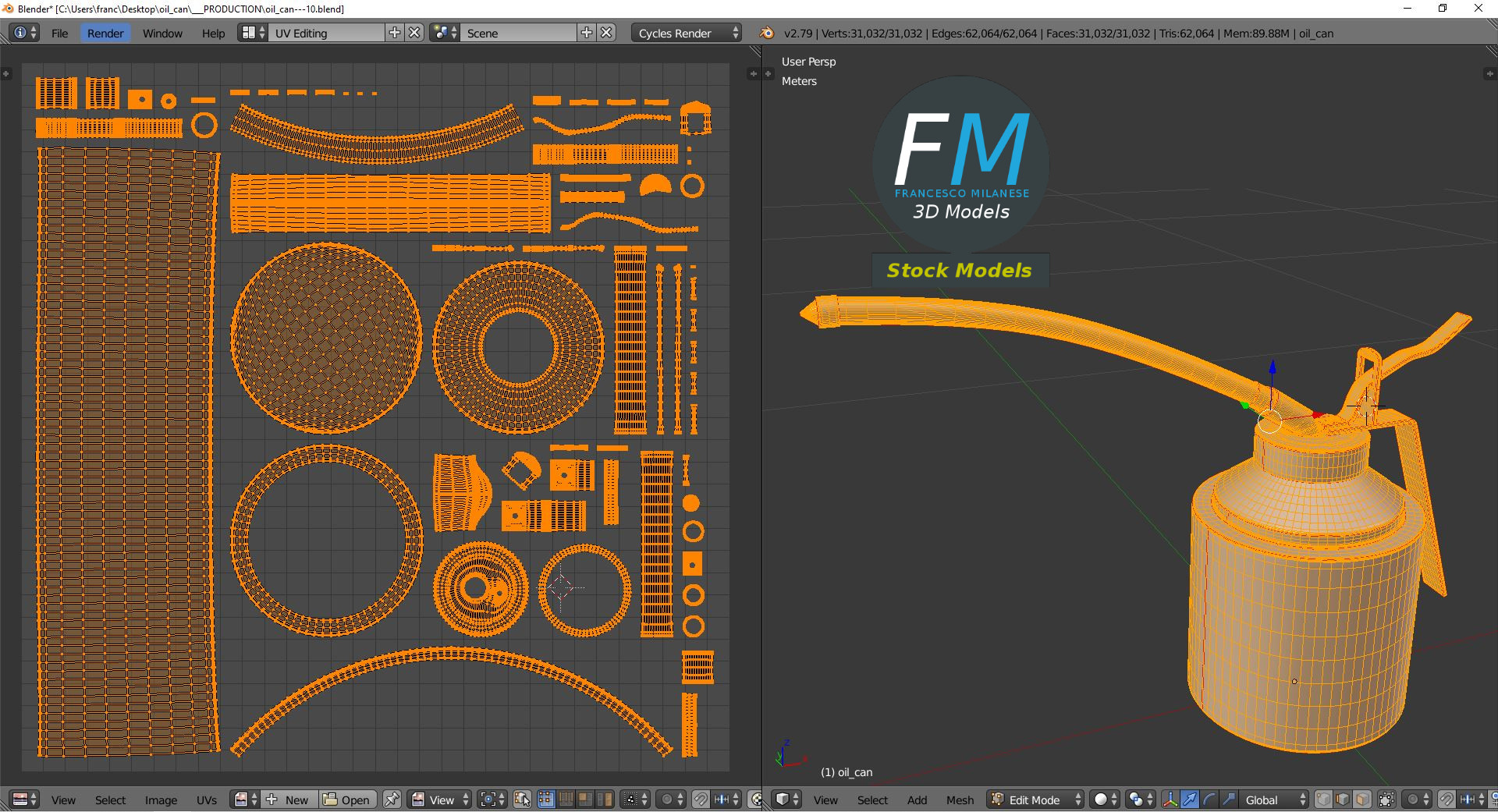
Task: Toggle snap magnet in UV editor header
Action: [x=701, y=800]
